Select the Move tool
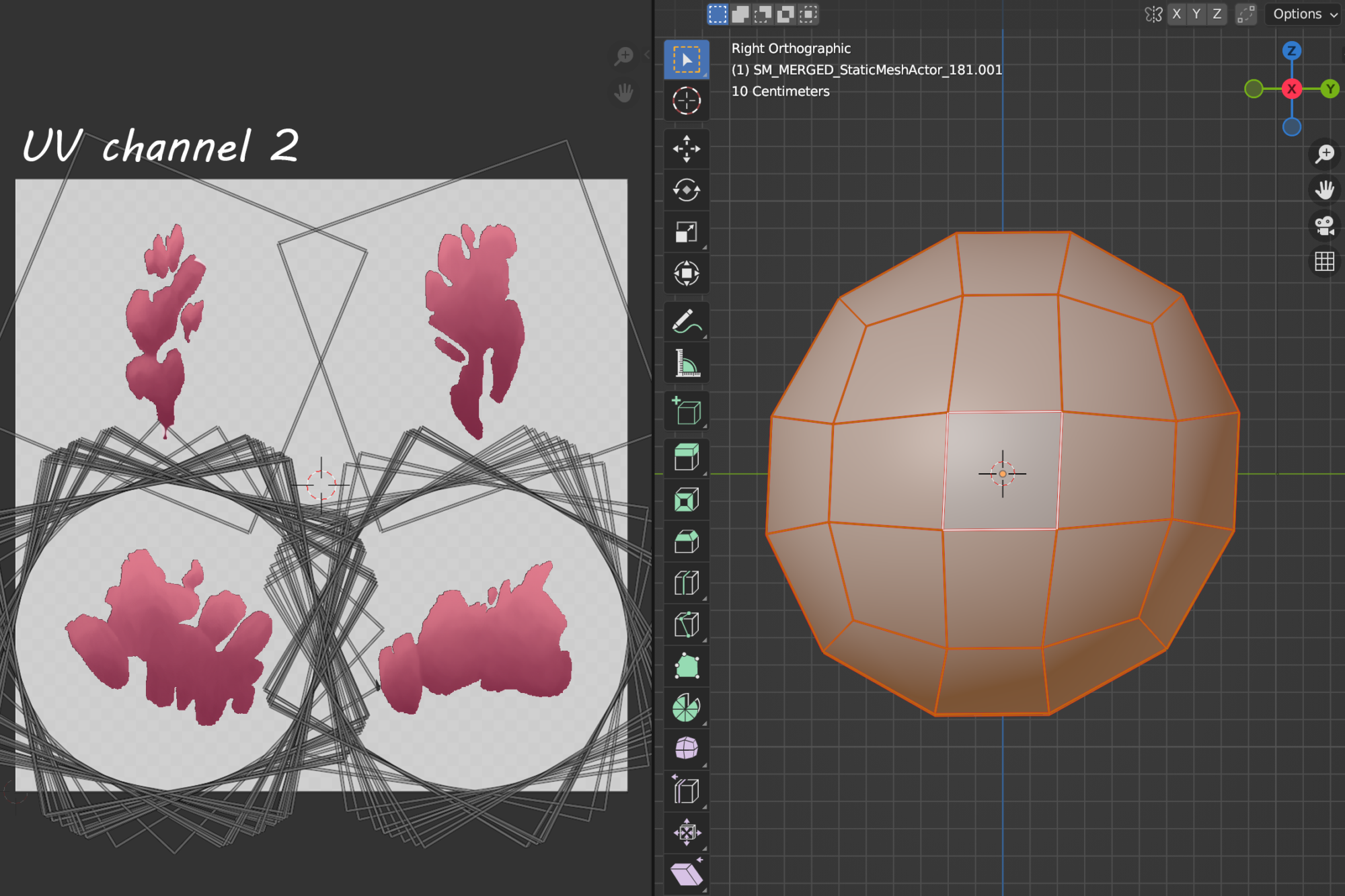1345x896 pixels. tap(687, 149)
